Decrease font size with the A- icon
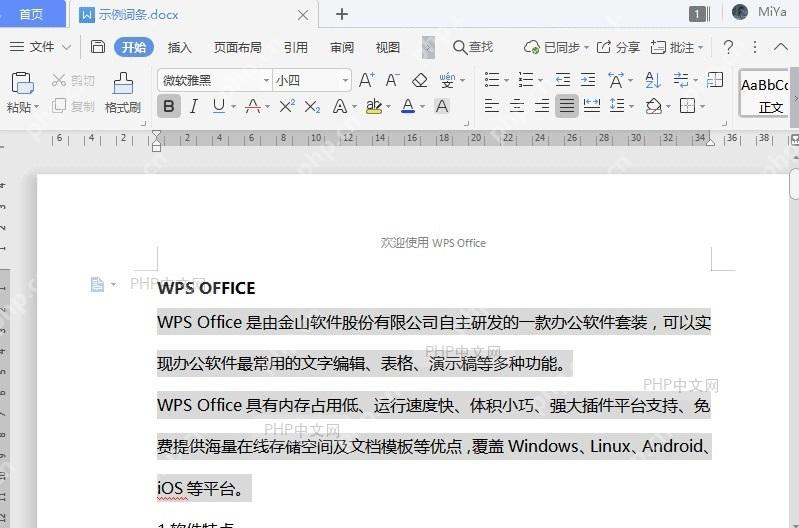The width and height of the screenshot is (799, 528). [392, 80]
